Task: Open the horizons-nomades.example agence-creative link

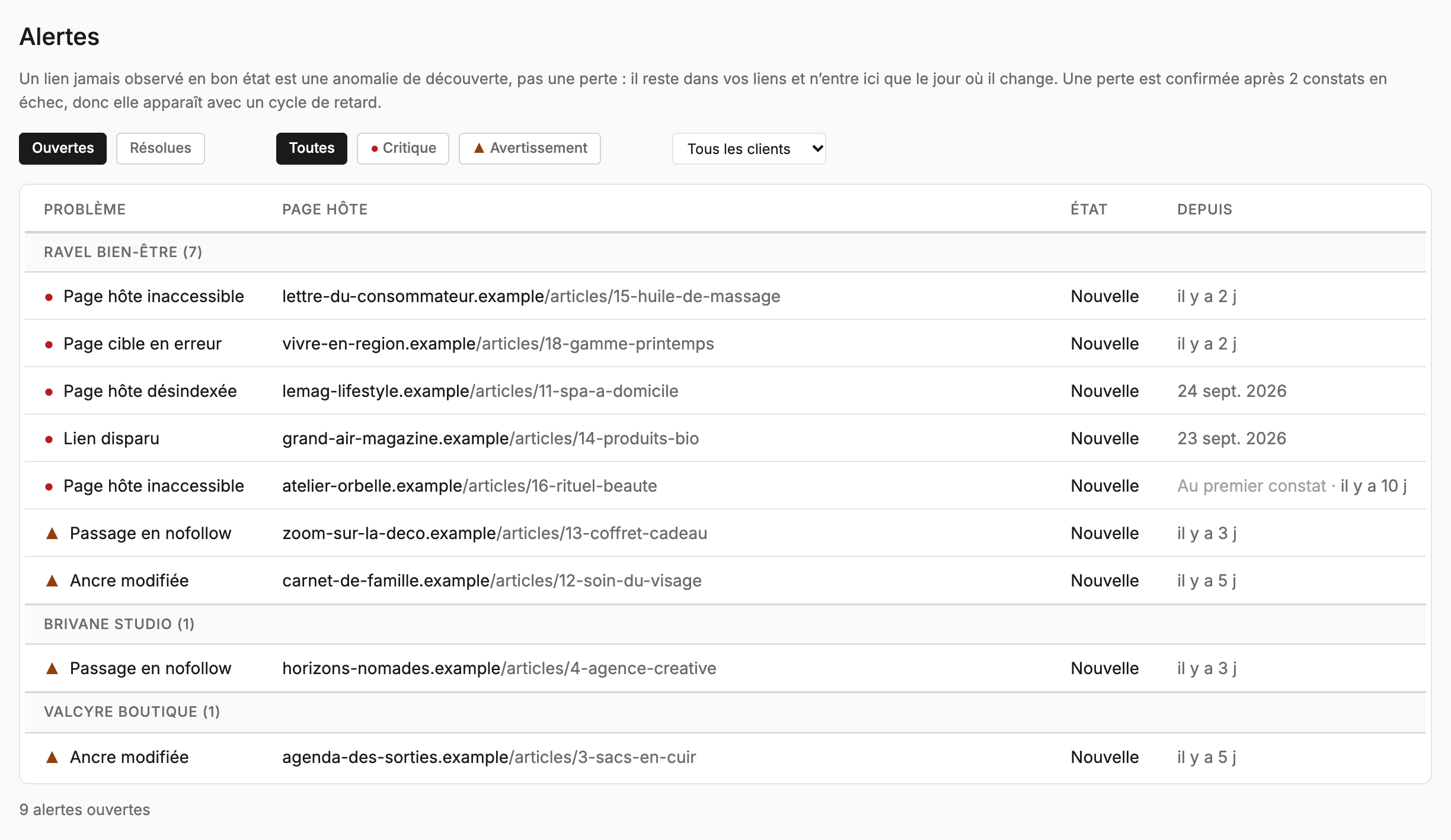Action: pos(499,668)
